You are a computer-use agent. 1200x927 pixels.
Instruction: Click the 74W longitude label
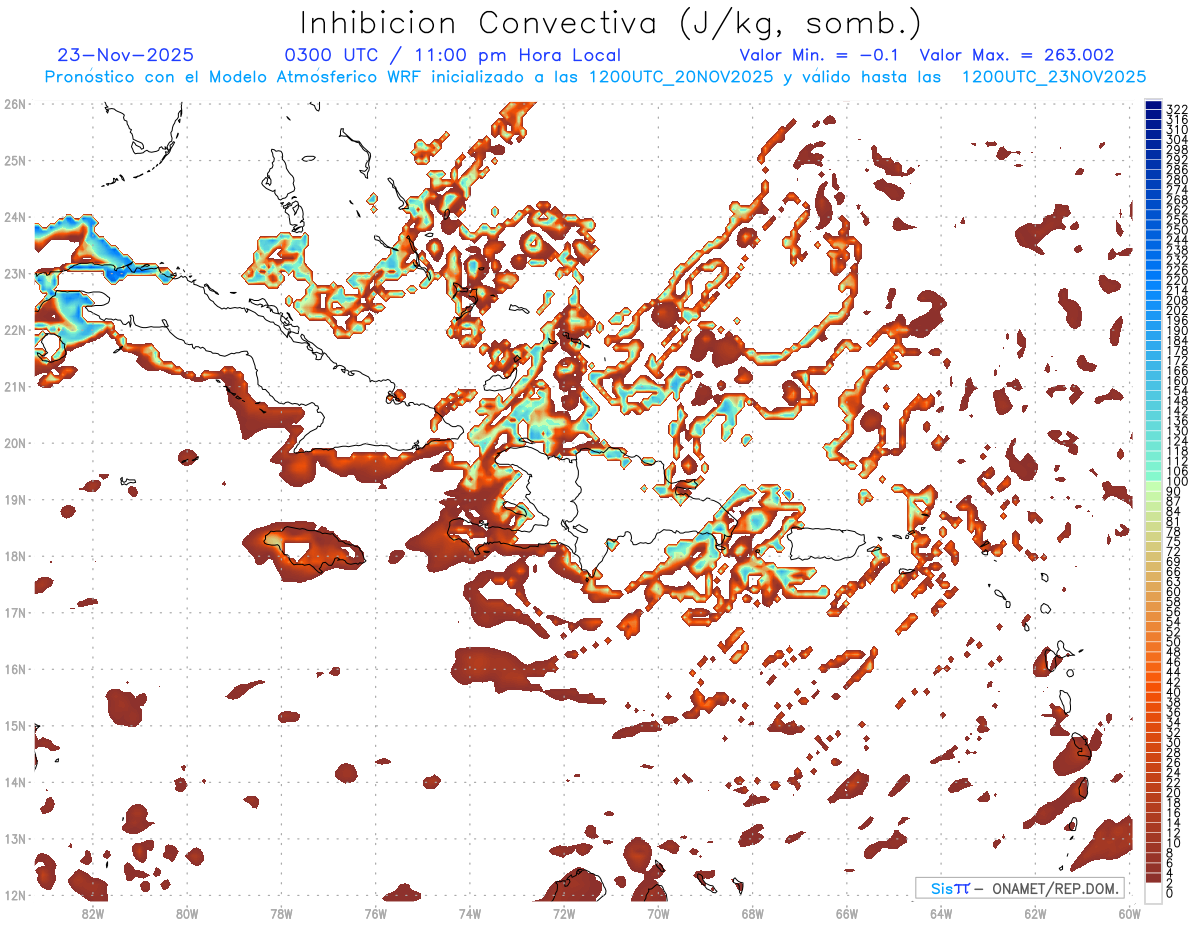(470, 913)
